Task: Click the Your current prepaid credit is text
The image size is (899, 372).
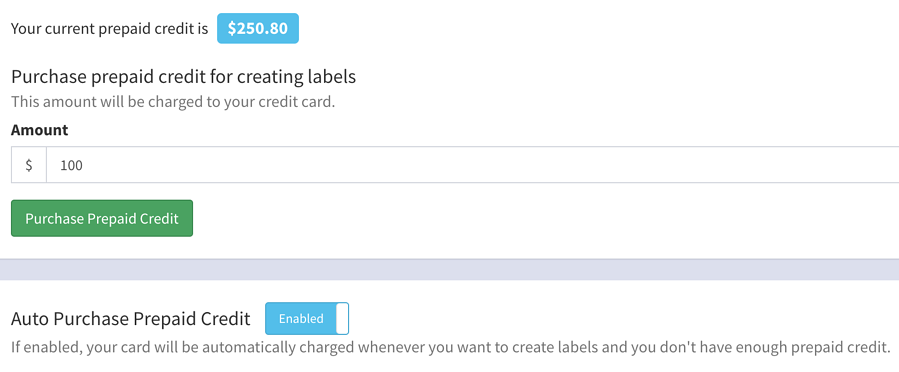Action: click(110, 29)
